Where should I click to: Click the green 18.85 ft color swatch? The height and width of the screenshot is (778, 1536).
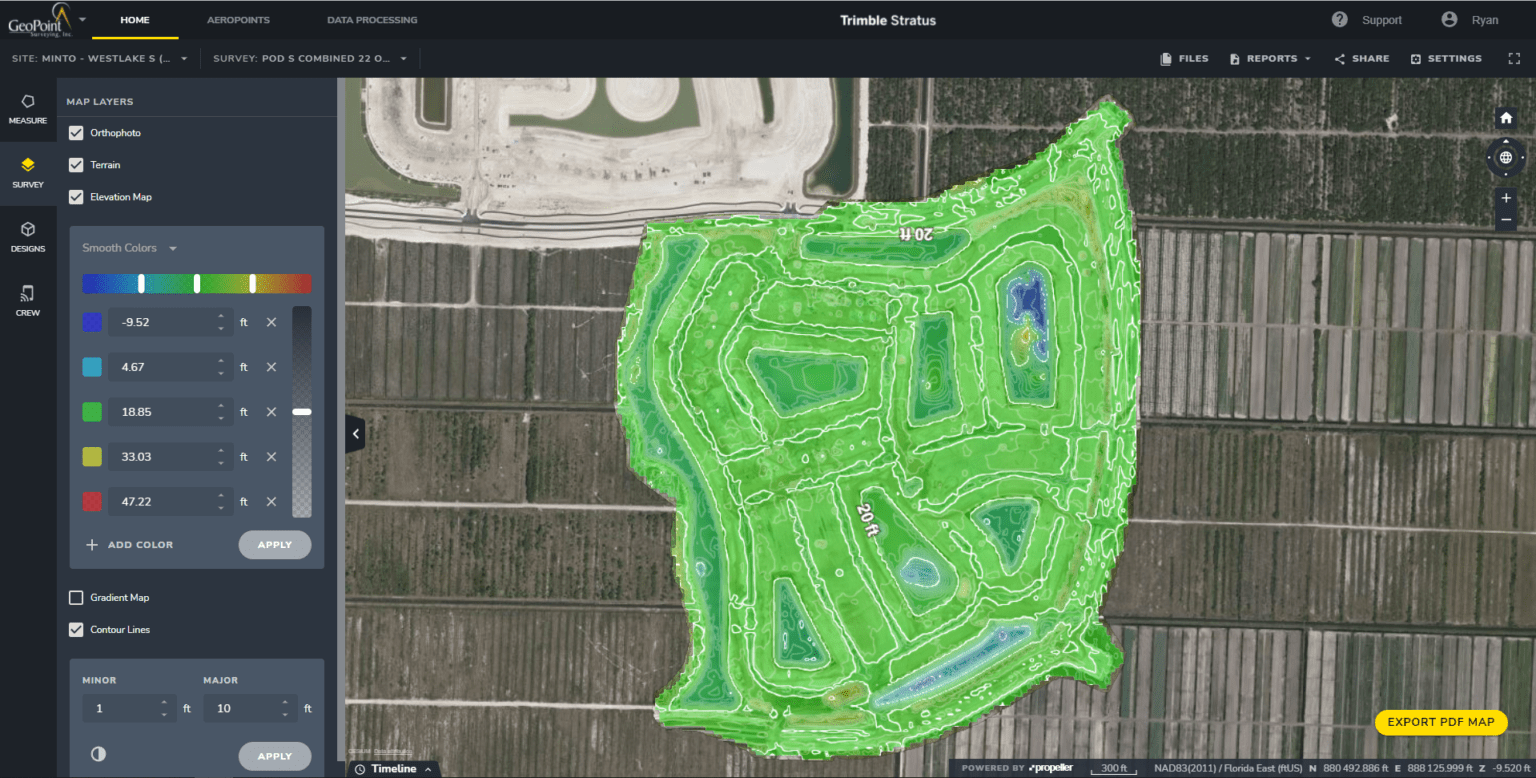pyautogui.click(x=92, y=412)
